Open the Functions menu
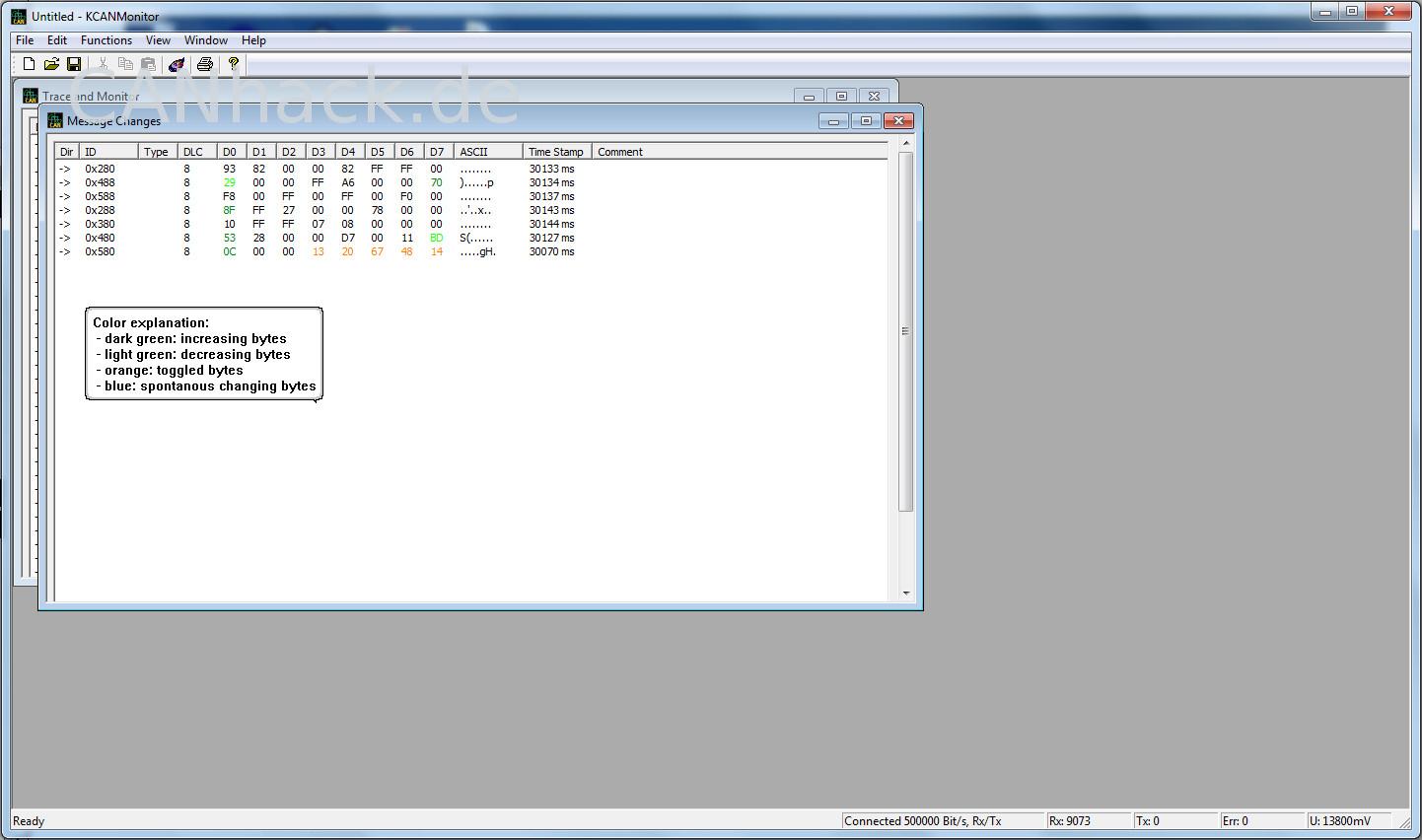This screenshot has width=1422, height=840. [x=107, y=40]
